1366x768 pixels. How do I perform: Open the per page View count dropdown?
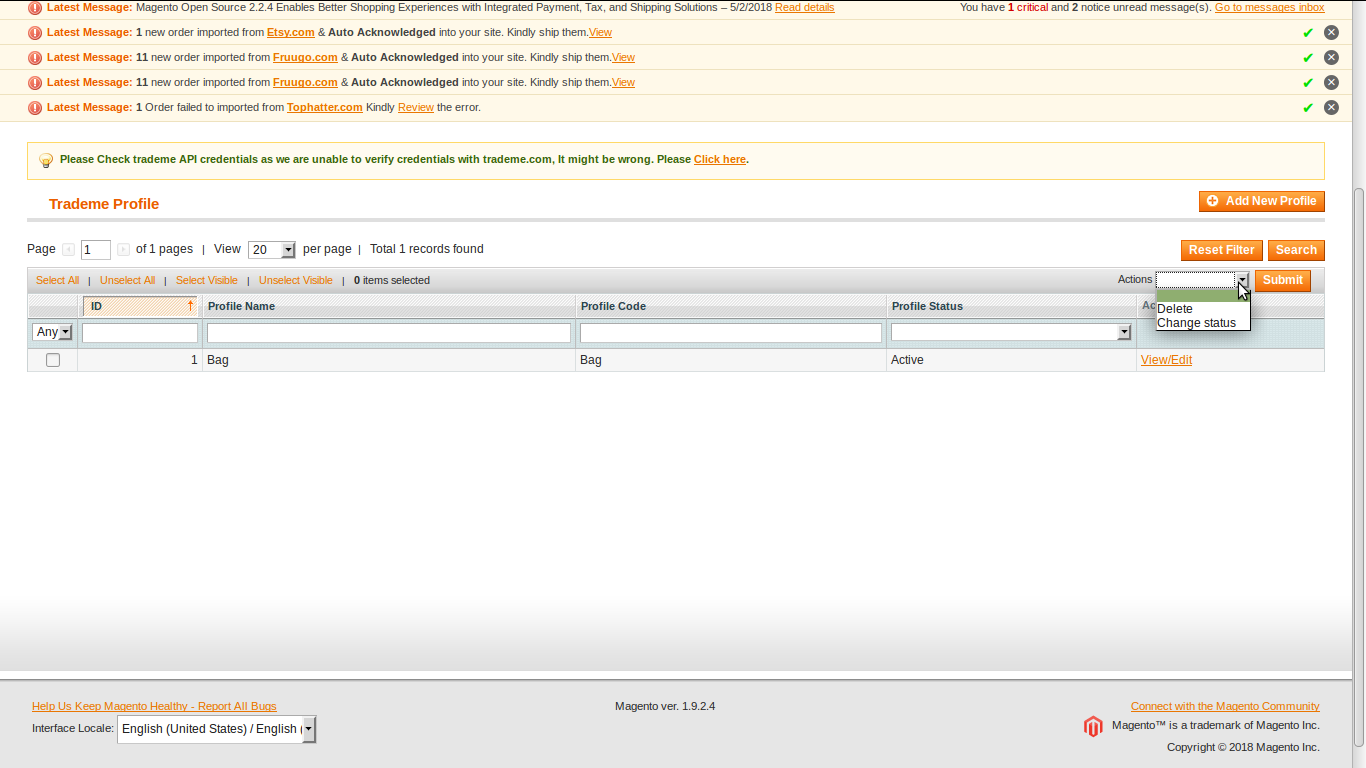(272, 250)
